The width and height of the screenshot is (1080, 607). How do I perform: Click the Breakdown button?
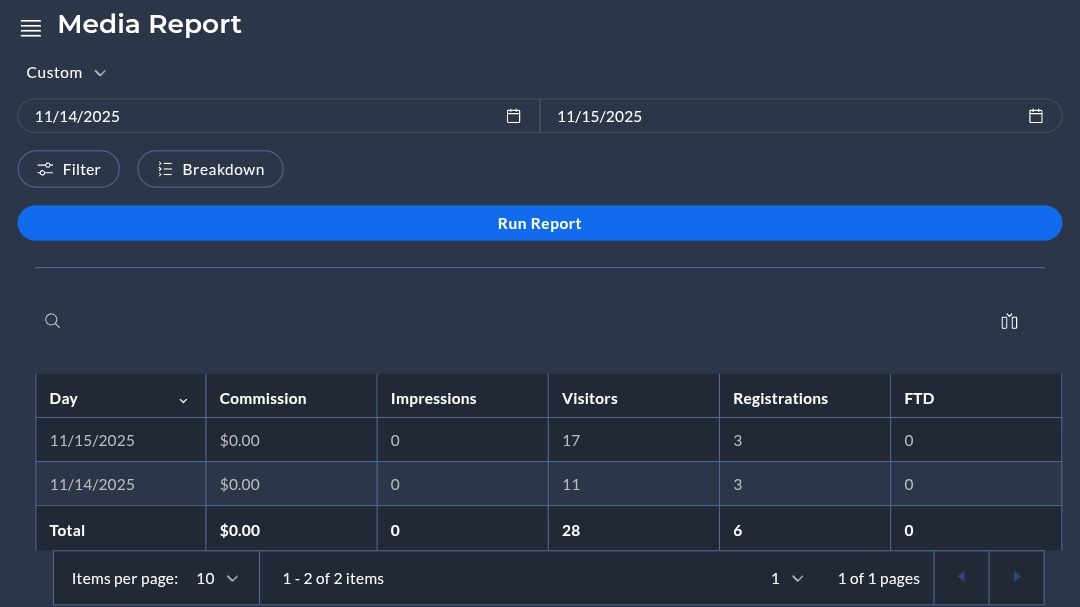210,169
